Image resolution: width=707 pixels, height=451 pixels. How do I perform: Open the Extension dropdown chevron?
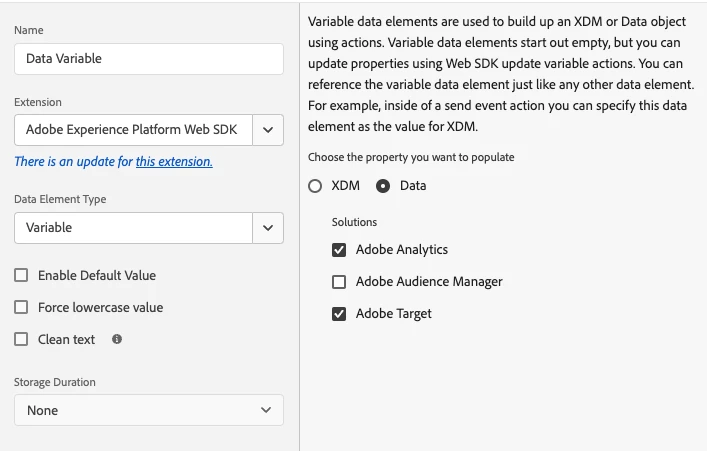click(x=267, y=130)
